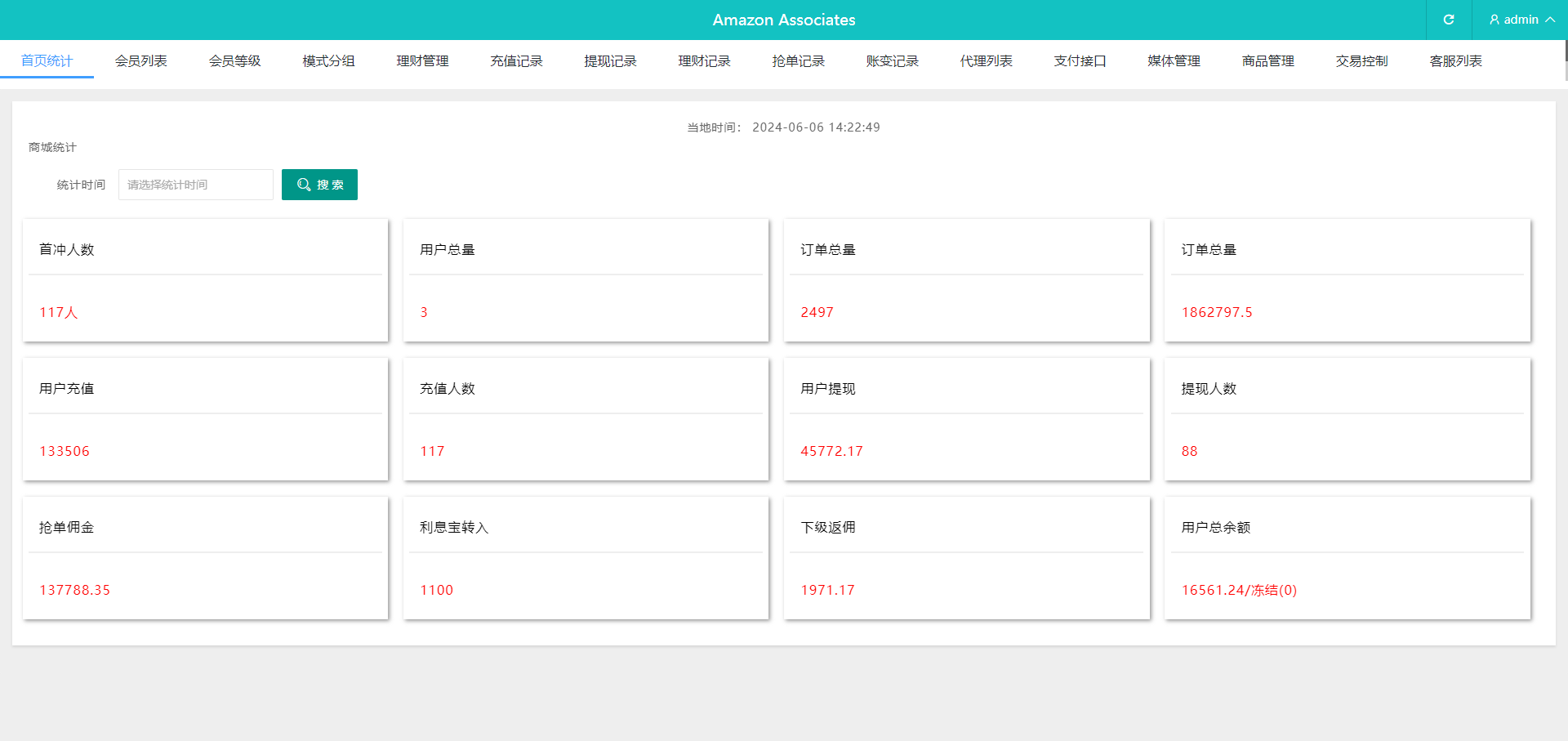Screen dimensions: 1568x741
Task: Click the 统计时间 date input field
Action: [196, 185]
